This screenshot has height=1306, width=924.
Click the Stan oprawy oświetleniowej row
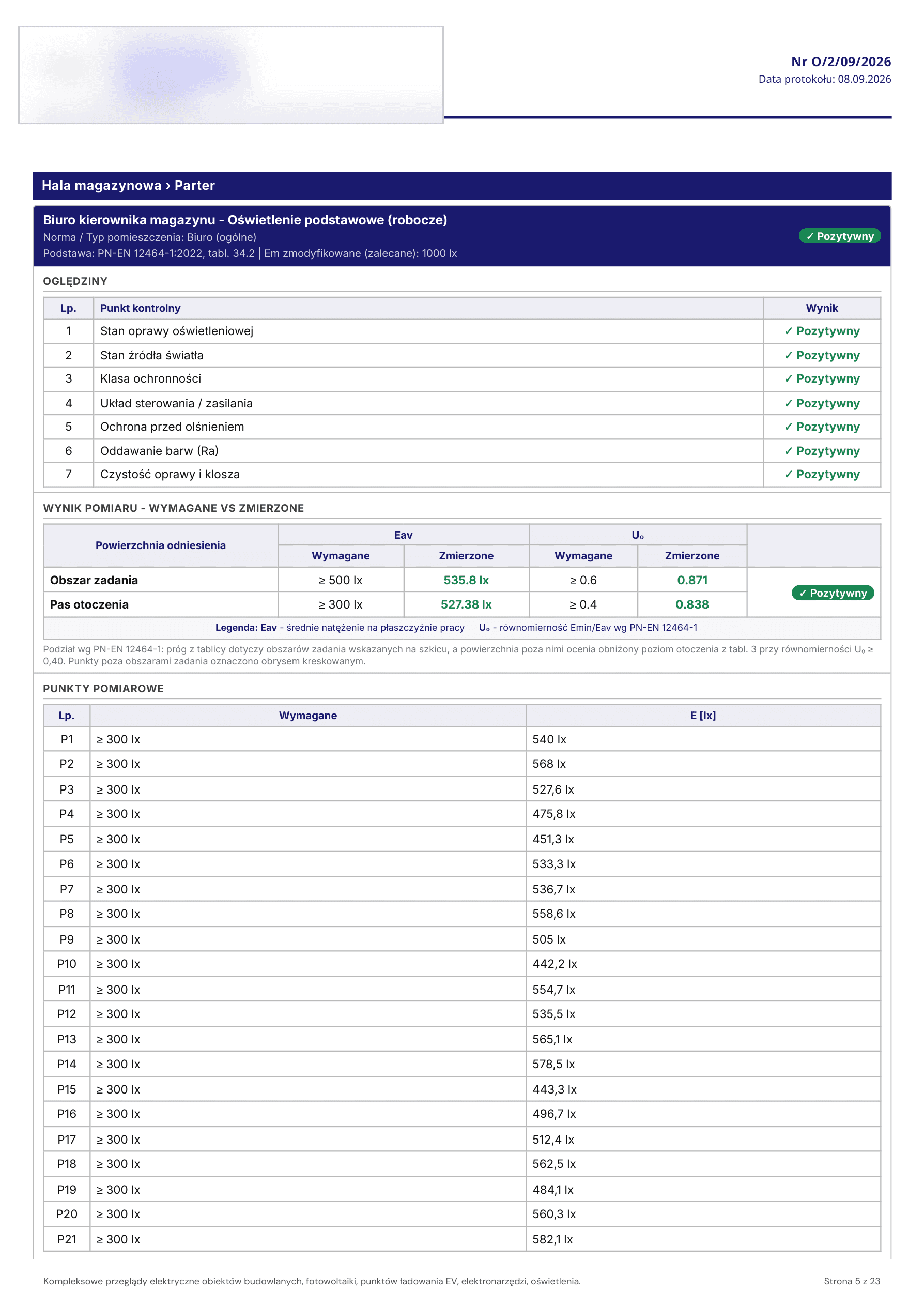461,331
